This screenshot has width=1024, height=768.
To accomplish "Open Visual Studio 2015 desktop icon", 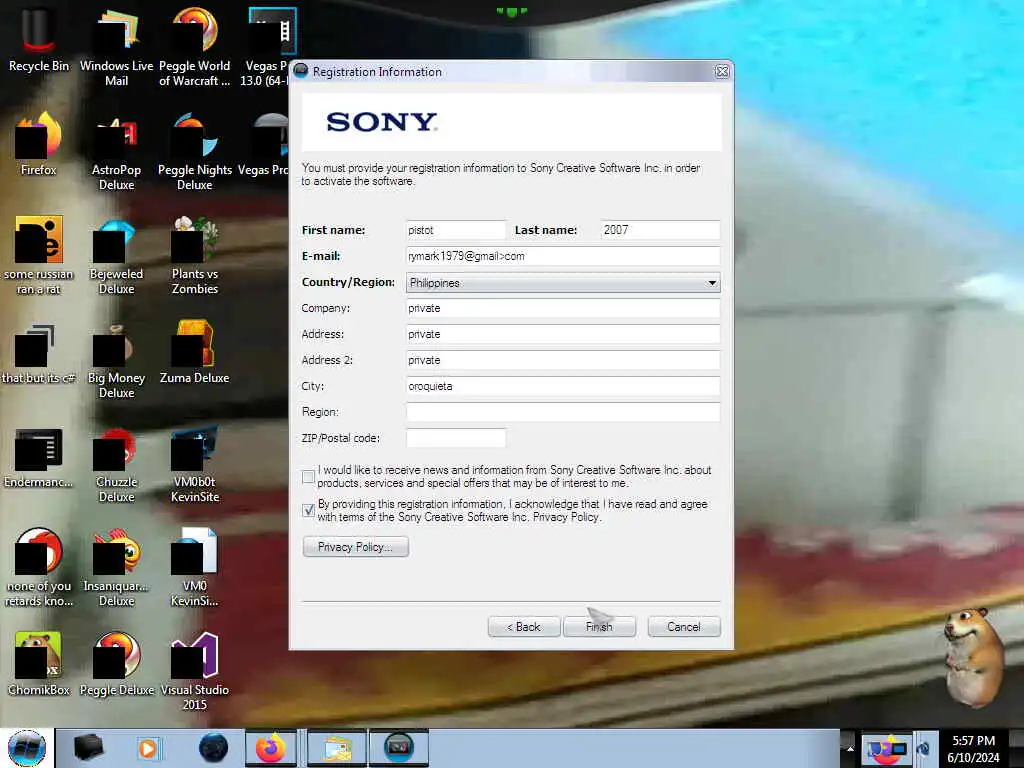I will pyautogui.click(x=195, y=671).
